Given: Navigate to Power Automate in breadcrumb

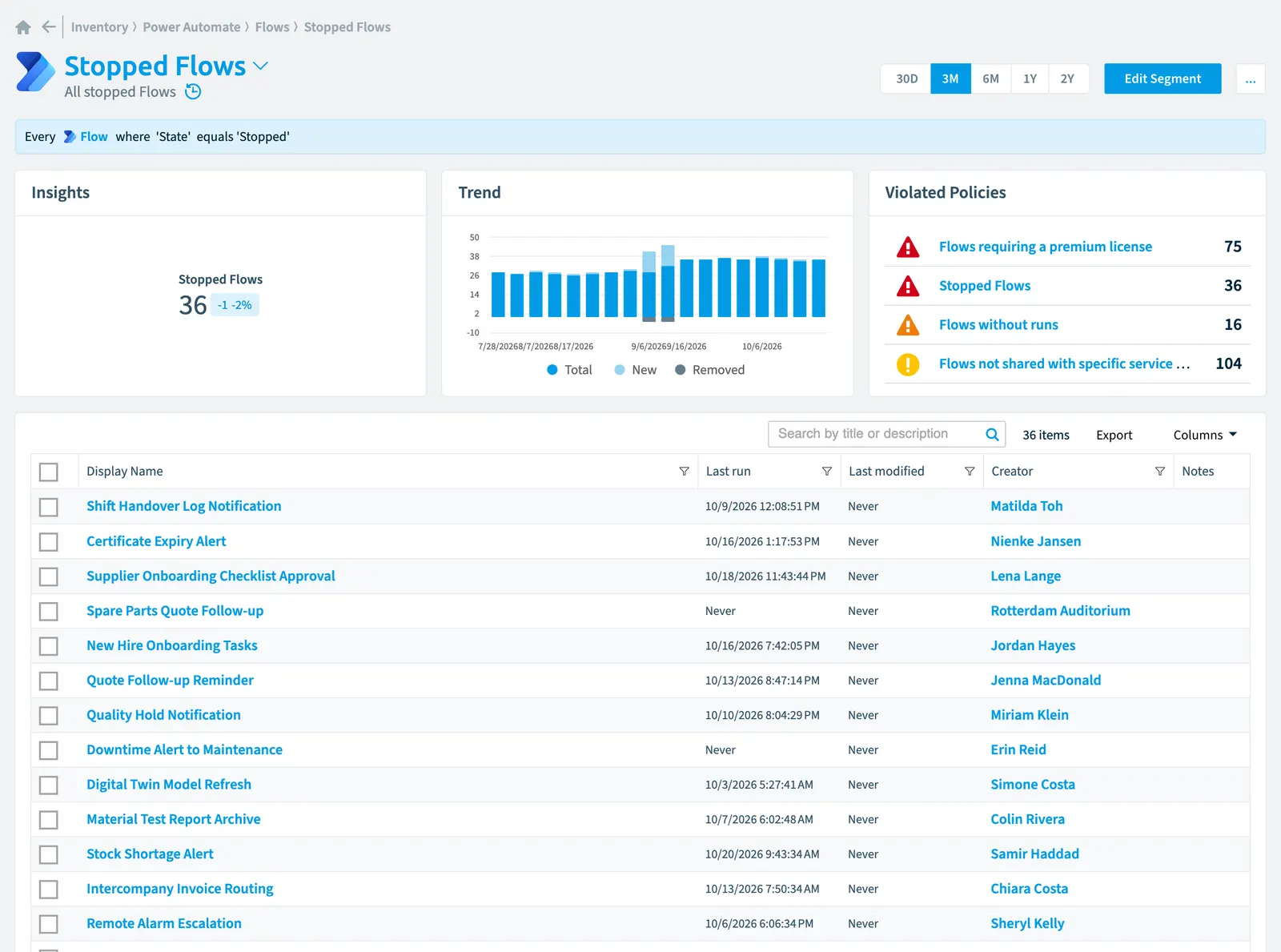Looking at the screenshot, I should [191, 27].
